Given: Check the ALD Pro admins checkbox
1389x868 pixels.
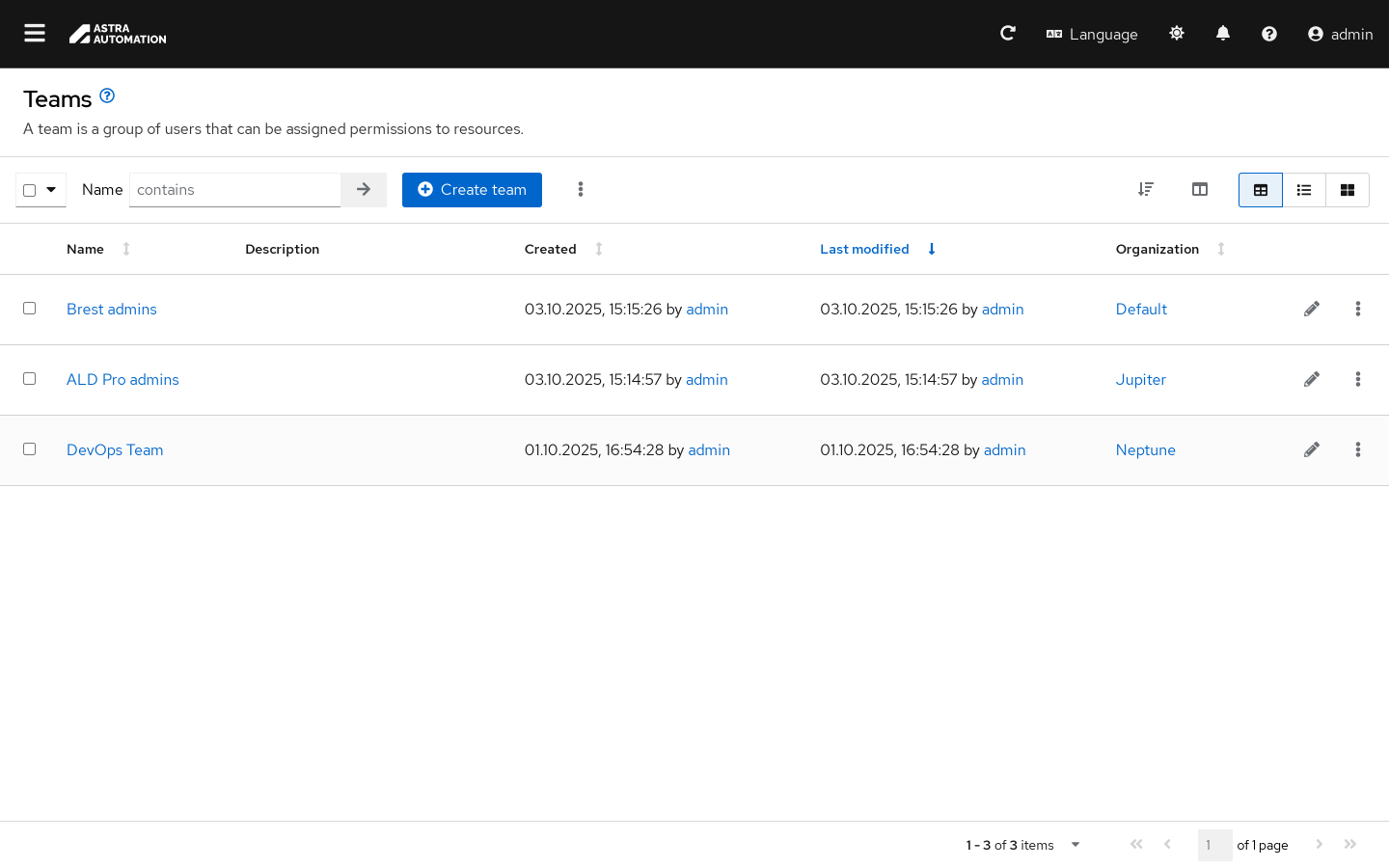Looking at the screenshot, I should pos(30,379).
